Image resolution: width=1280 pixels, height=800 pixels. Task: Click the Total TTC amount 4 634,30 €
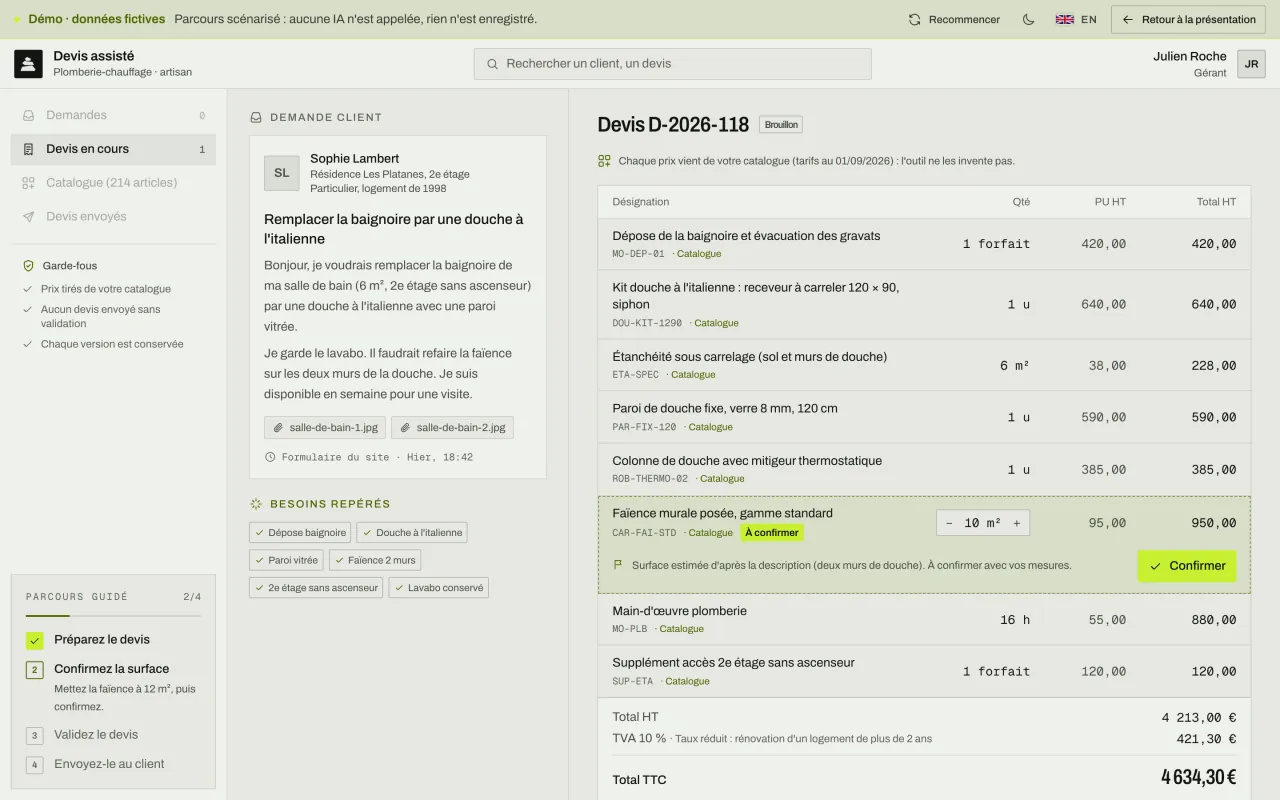[x=1198, y=777]
